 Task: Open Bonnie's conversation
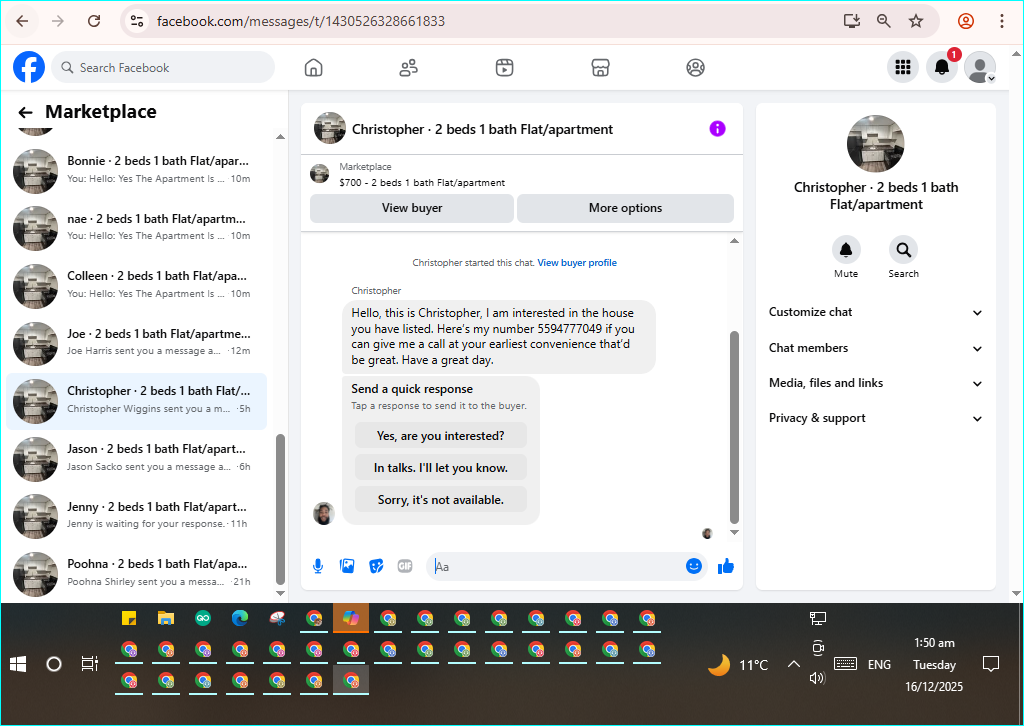click(x=137, y=170)
